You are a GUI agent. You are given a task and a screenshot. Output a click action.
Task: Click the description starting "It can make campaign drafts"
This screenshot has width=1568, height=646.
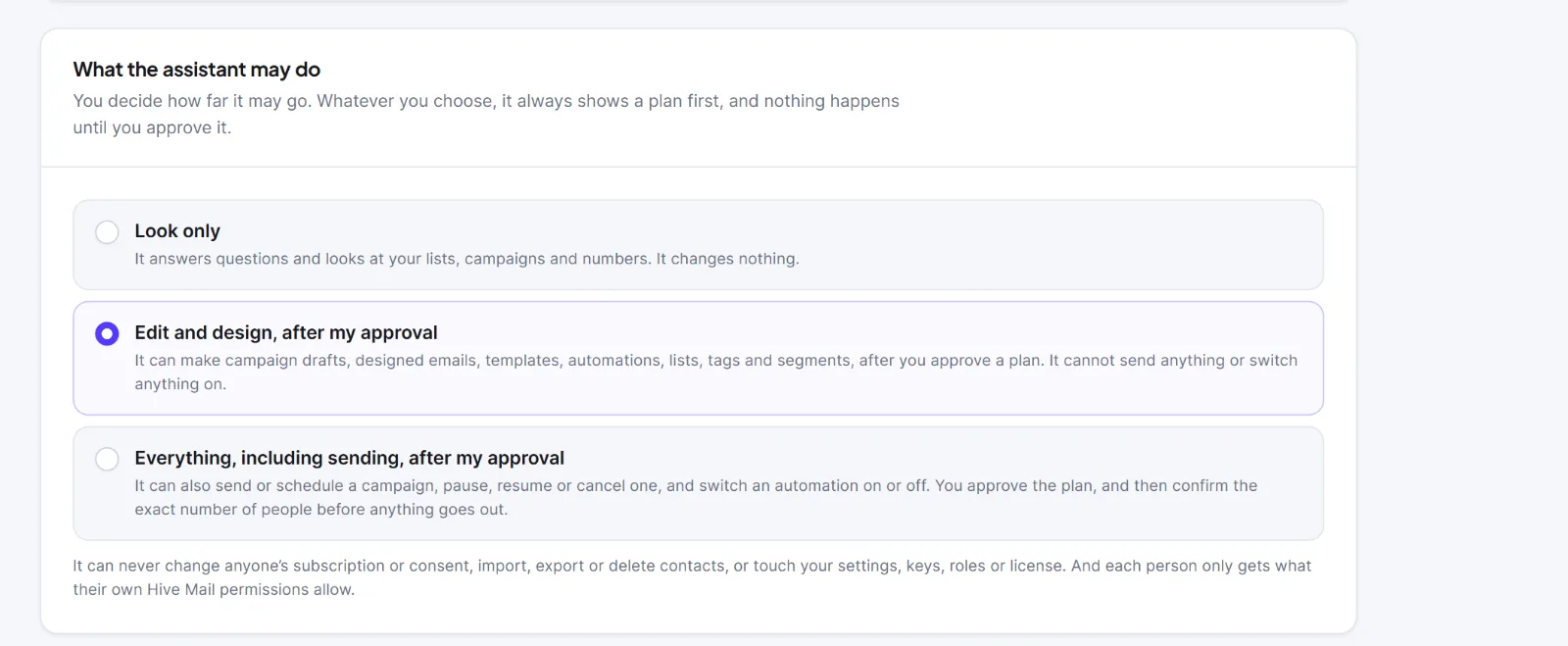click(x=716, y=373)
